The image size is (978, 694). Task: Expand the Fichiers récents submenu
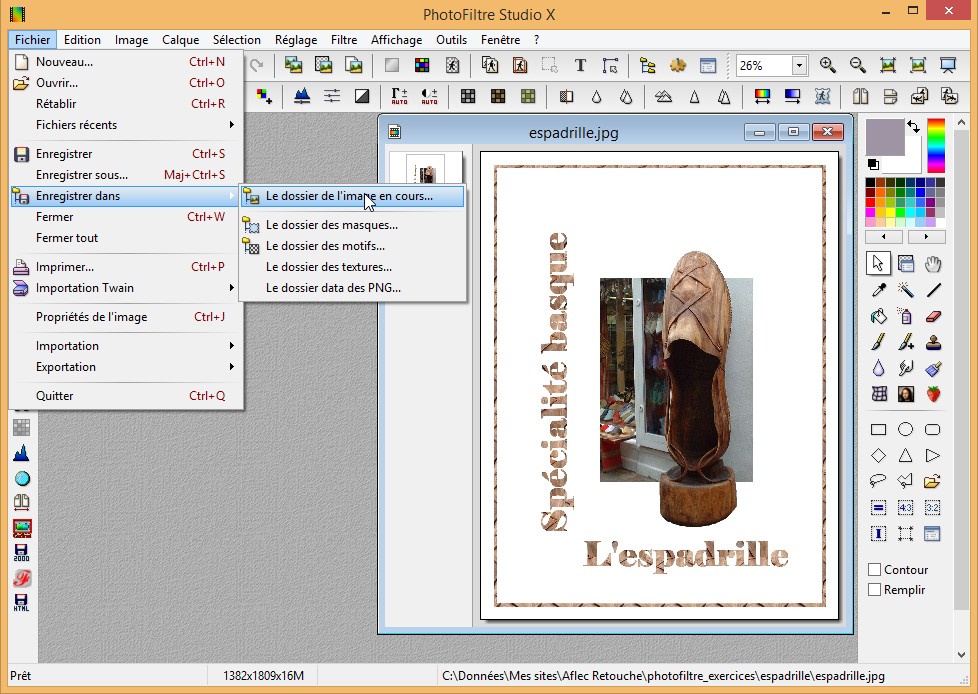click(127, 125)
